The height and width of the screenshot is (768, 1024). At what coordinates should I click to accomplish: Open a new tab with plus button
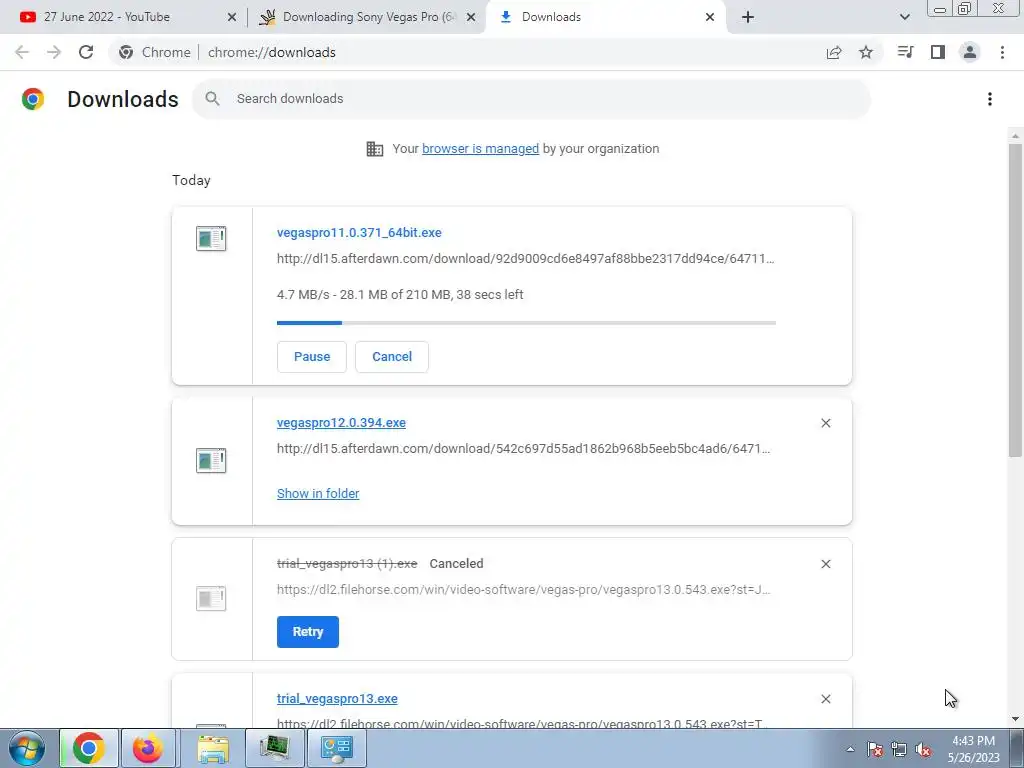pyautogui.click(x=748, y=17)
